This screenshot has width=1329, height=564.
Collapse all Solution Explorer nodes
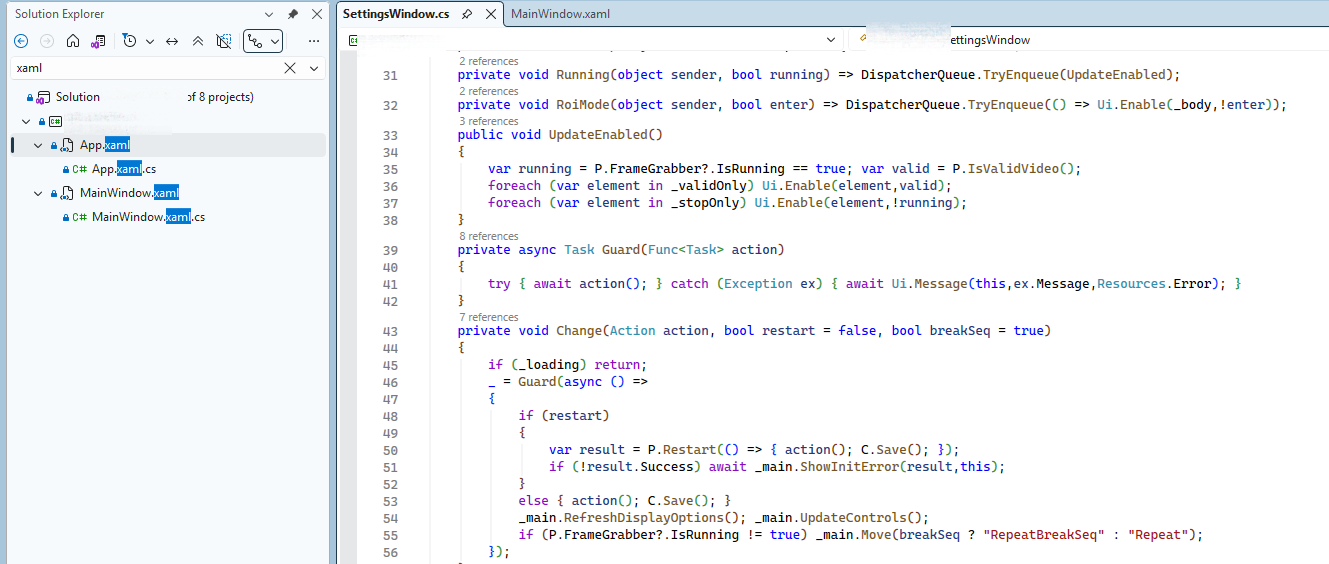click(198, 41)
